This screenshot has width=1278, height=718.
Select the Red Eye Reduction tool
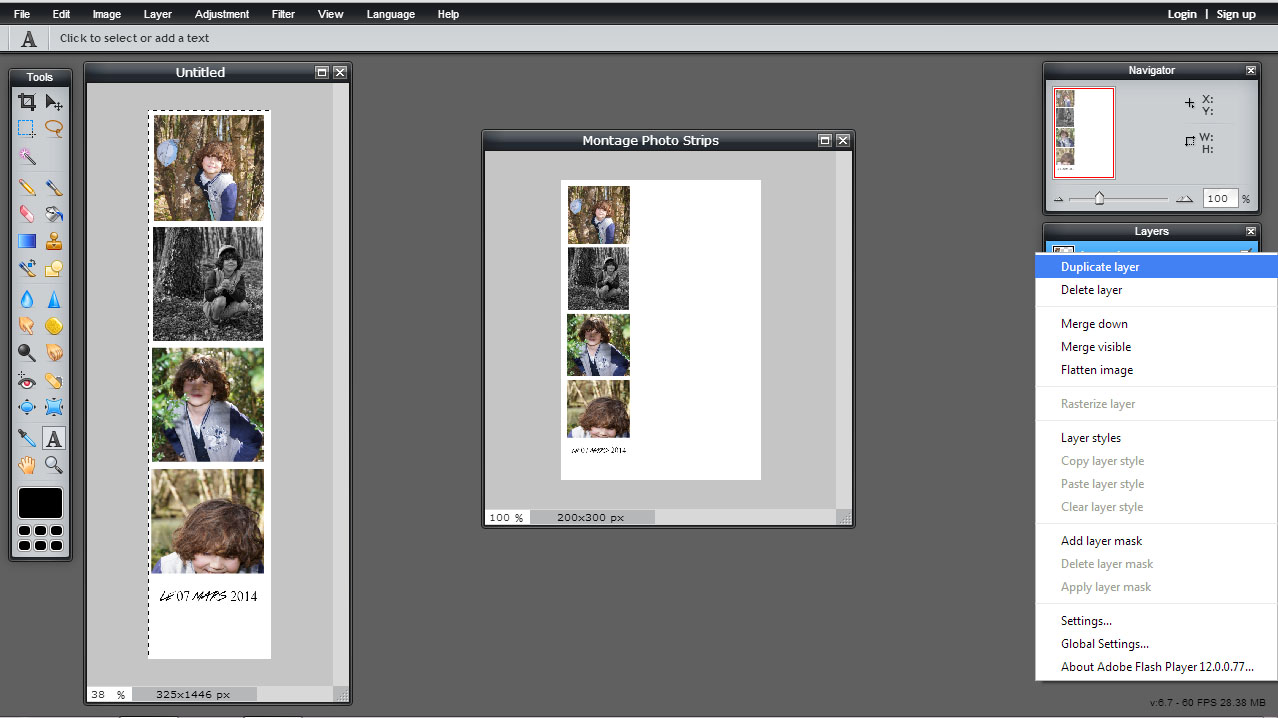tap(27, 381)
